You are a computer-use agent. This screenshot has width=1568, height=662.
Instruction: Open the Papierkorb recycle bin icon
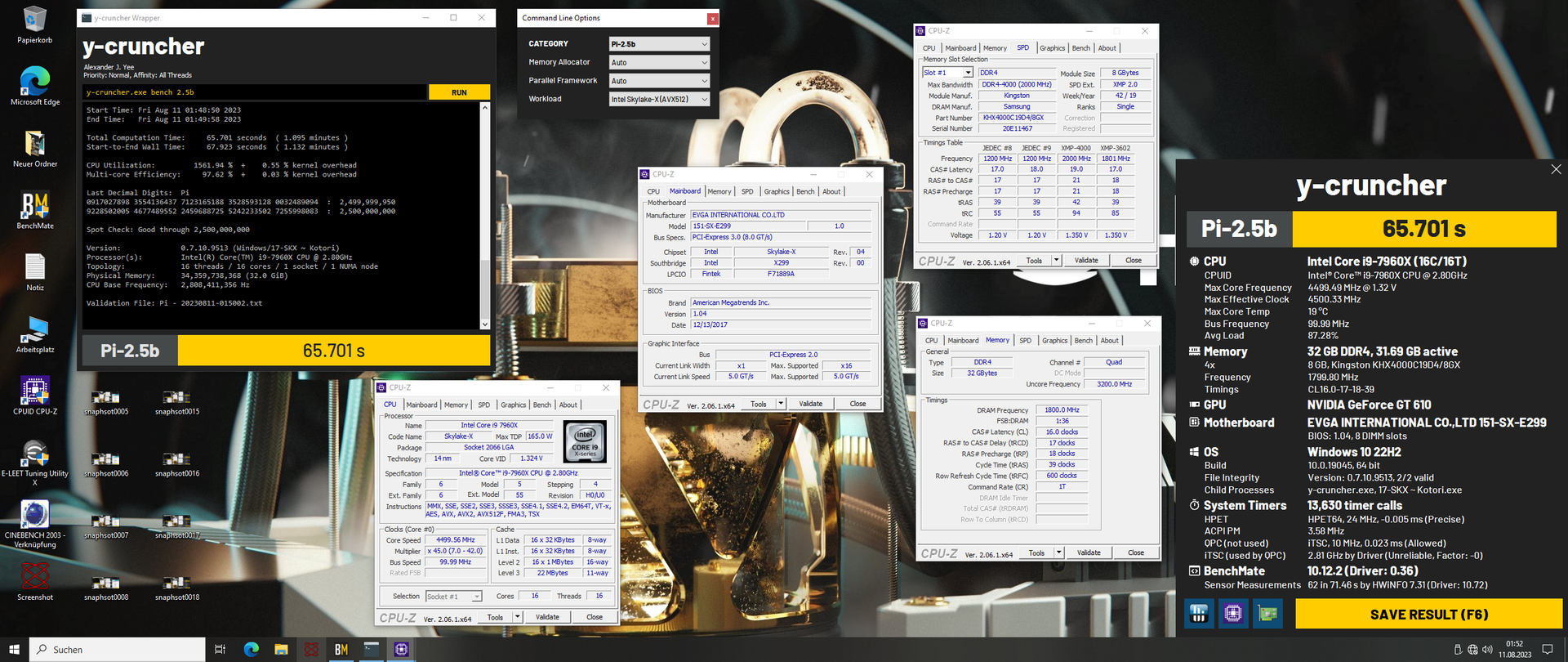[35, 23]
